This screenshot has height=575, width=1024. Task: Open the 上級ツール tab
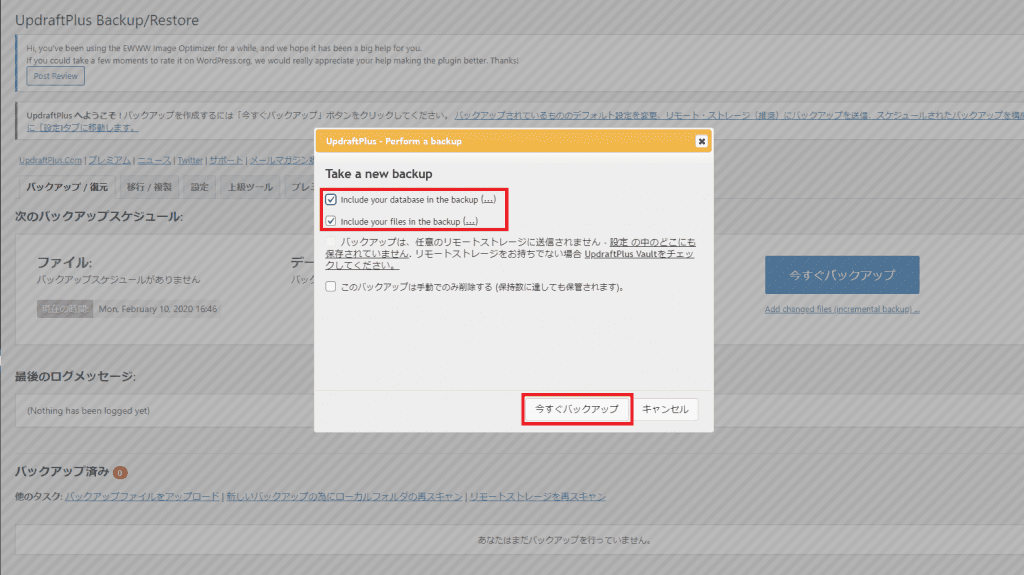250,187
